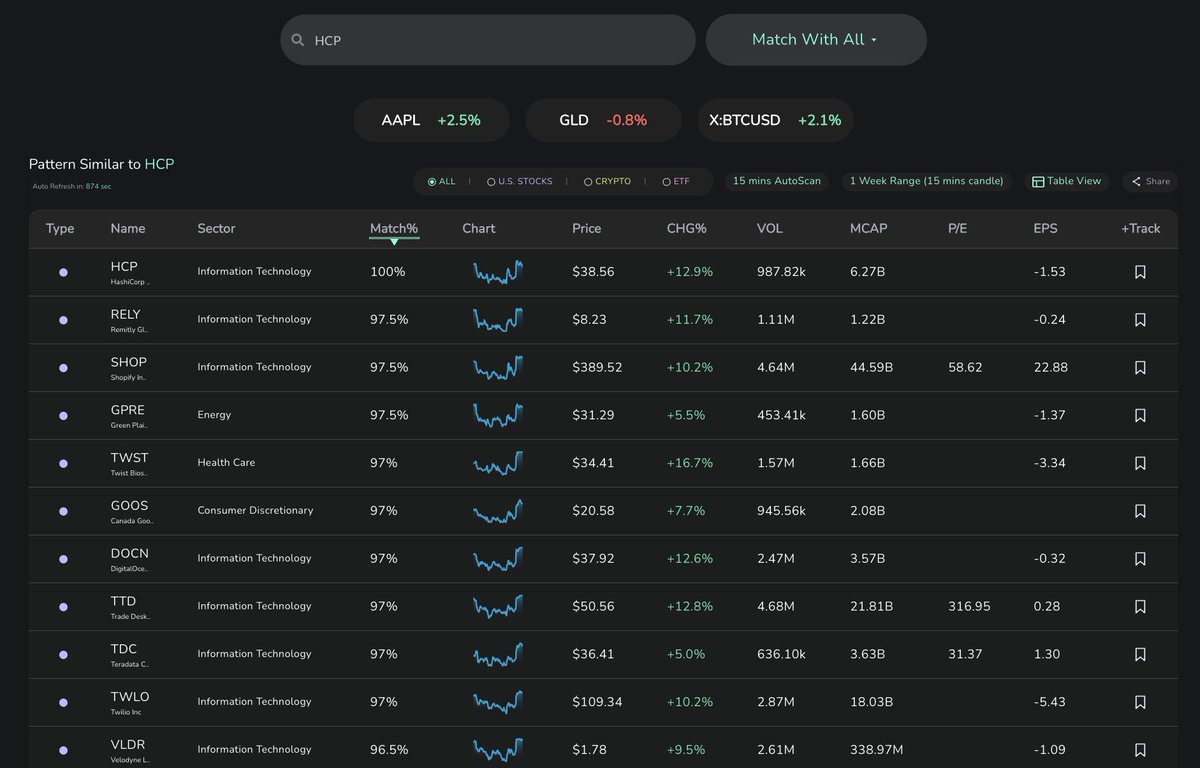Bookmark VLDR row to track
Viewport: 1200px width, 768px height.
click(x=1140, y=750)
